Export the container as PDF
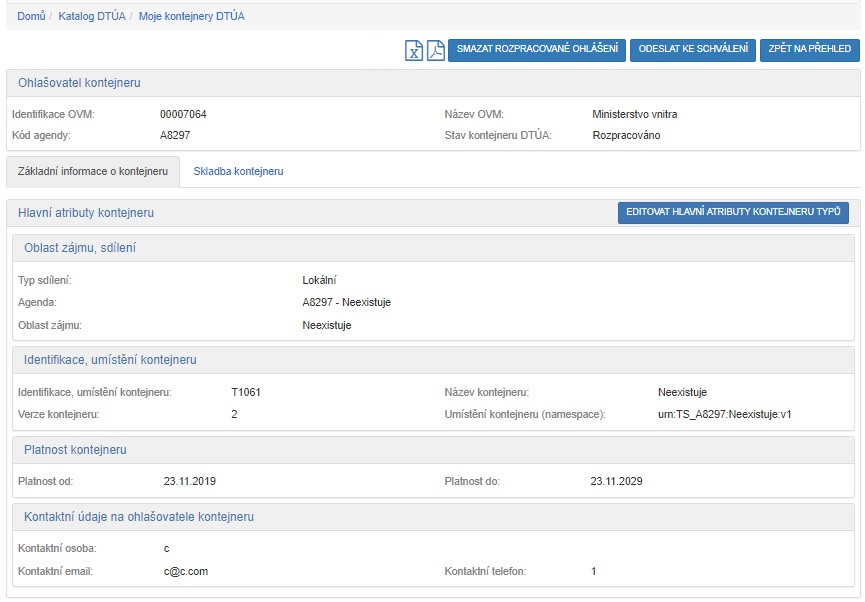Image resolution: width=865 pixels, height=602 pixels. click(436, 51)
